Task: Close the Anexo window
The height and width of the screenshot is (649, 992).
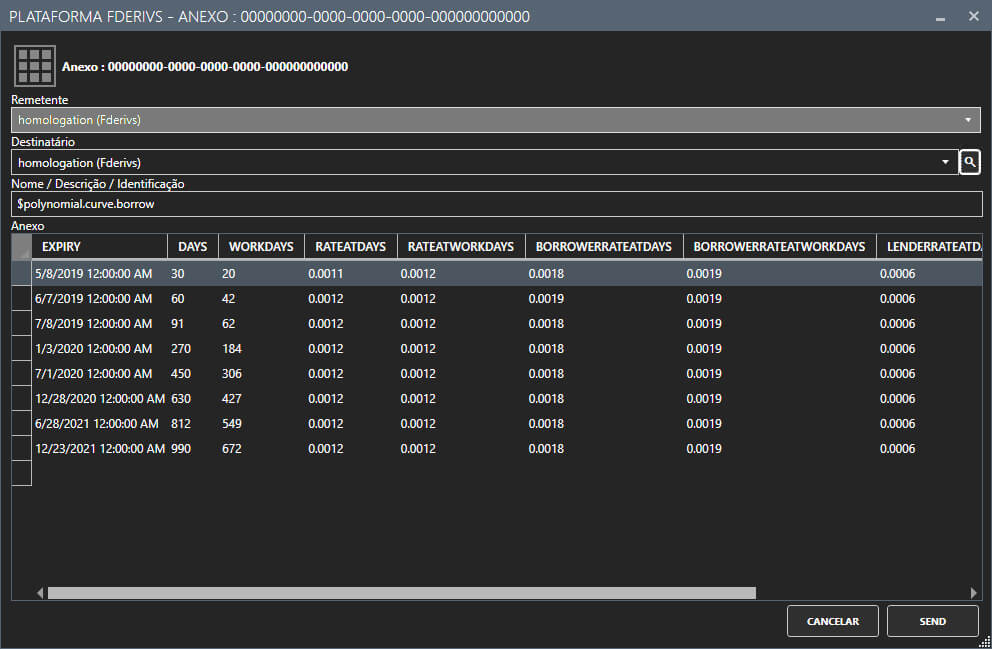Action: click(x=973, y=17)
